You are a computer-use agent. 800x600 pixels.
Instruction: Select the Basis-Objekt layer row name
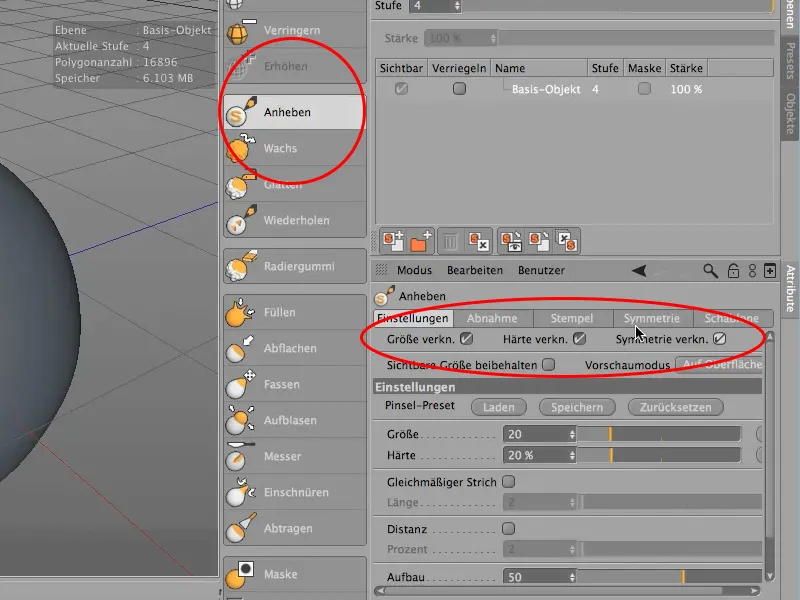(x=546, y=89)
